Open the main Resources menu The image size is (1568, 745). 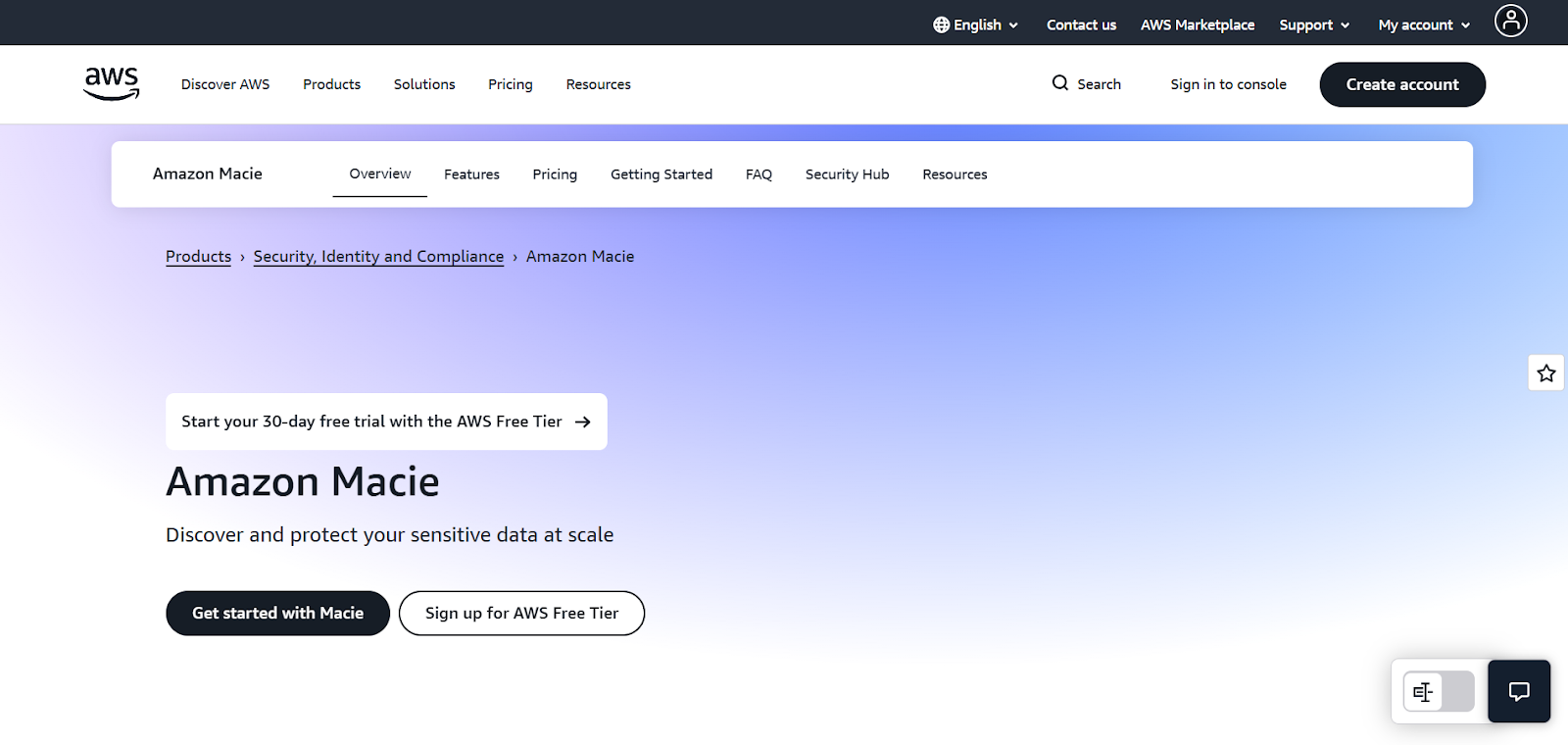coord(598,84)
